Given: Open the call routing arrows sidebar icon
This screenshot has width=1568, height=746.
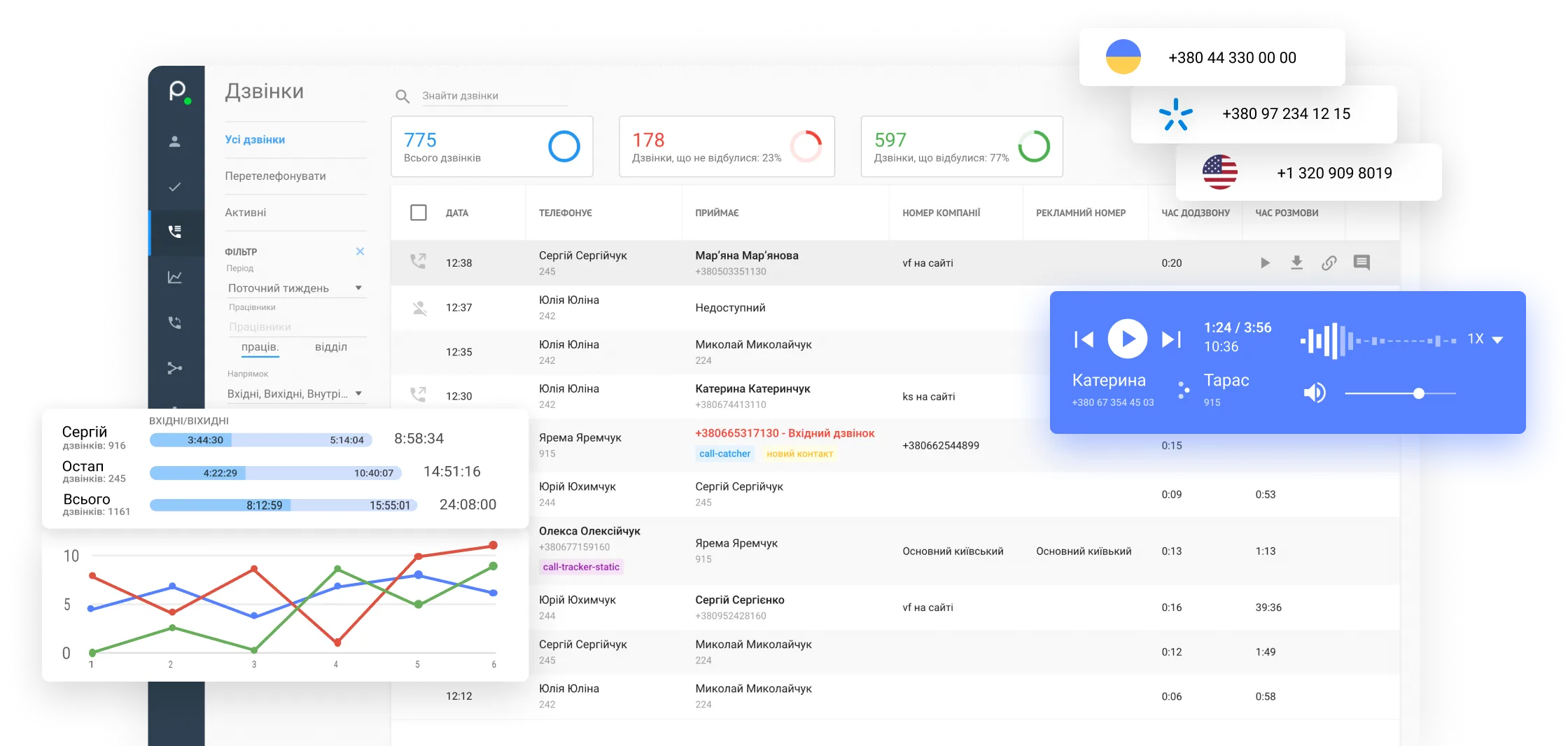Looking at the screenshot, I should pyautogui.click(x=175, y=368).
